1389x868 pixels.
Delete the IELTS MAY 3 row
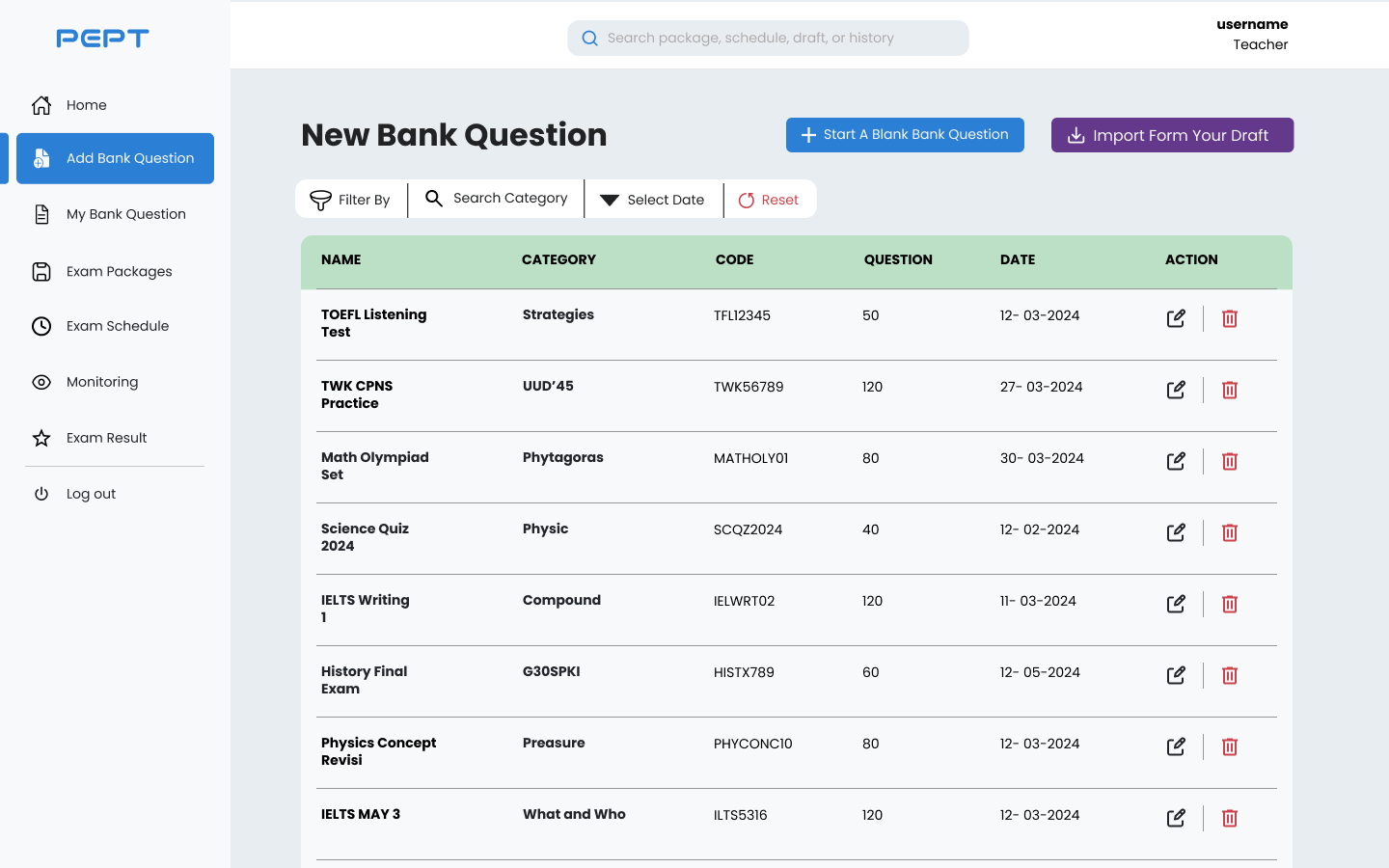coord(1230,818)
